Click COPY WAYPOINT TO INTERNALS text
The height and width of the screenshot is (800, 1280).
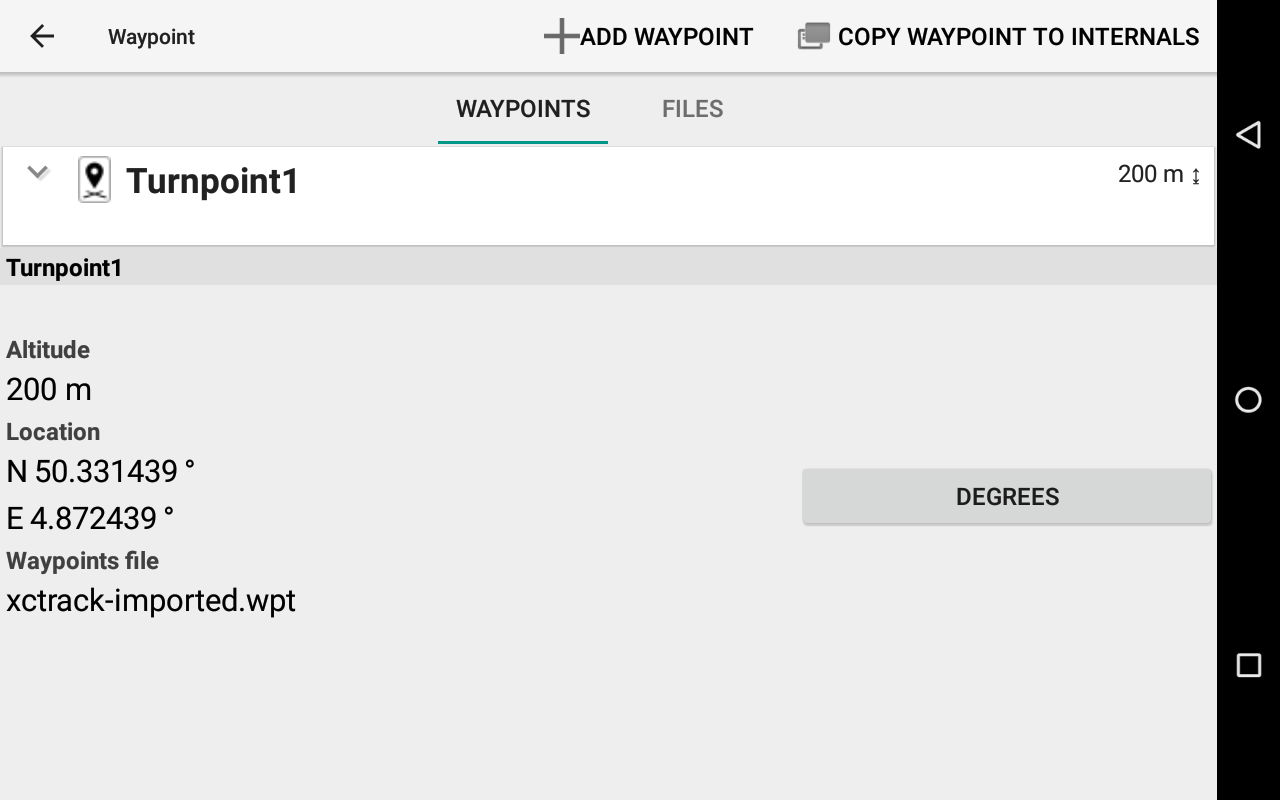(x=1018, y=37)
